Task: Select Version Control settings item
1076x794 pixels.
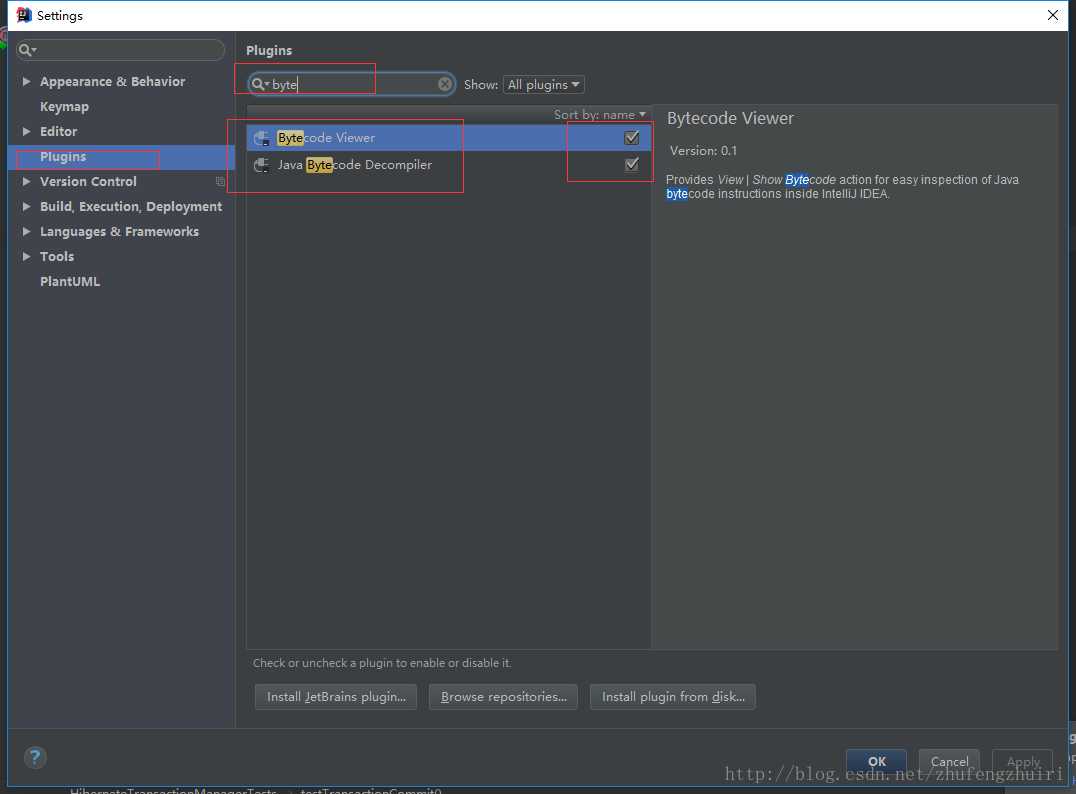Action: (x=89, y=181)
